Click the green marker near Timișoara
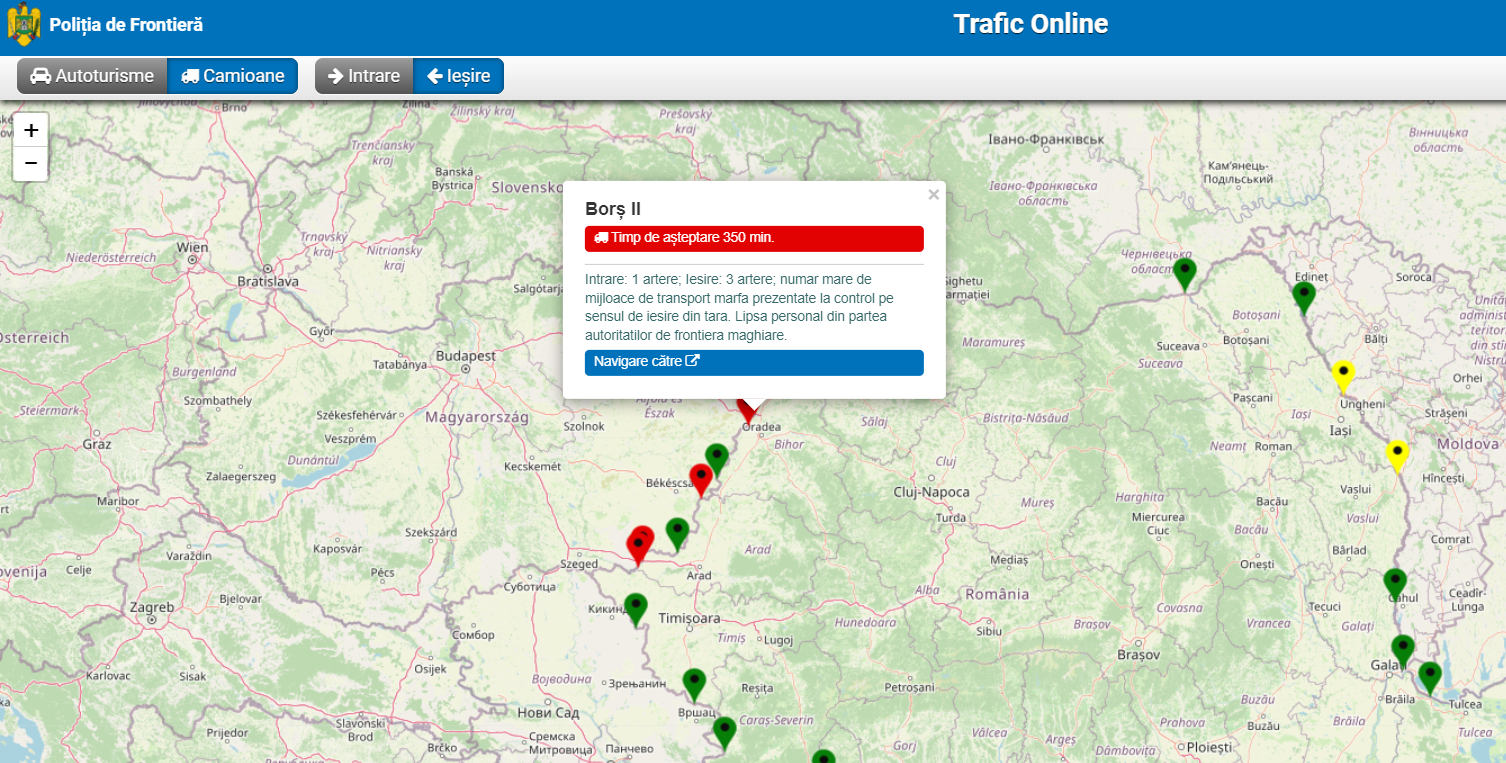Screen dimensions: 1506x763 (x=636, y=607)
